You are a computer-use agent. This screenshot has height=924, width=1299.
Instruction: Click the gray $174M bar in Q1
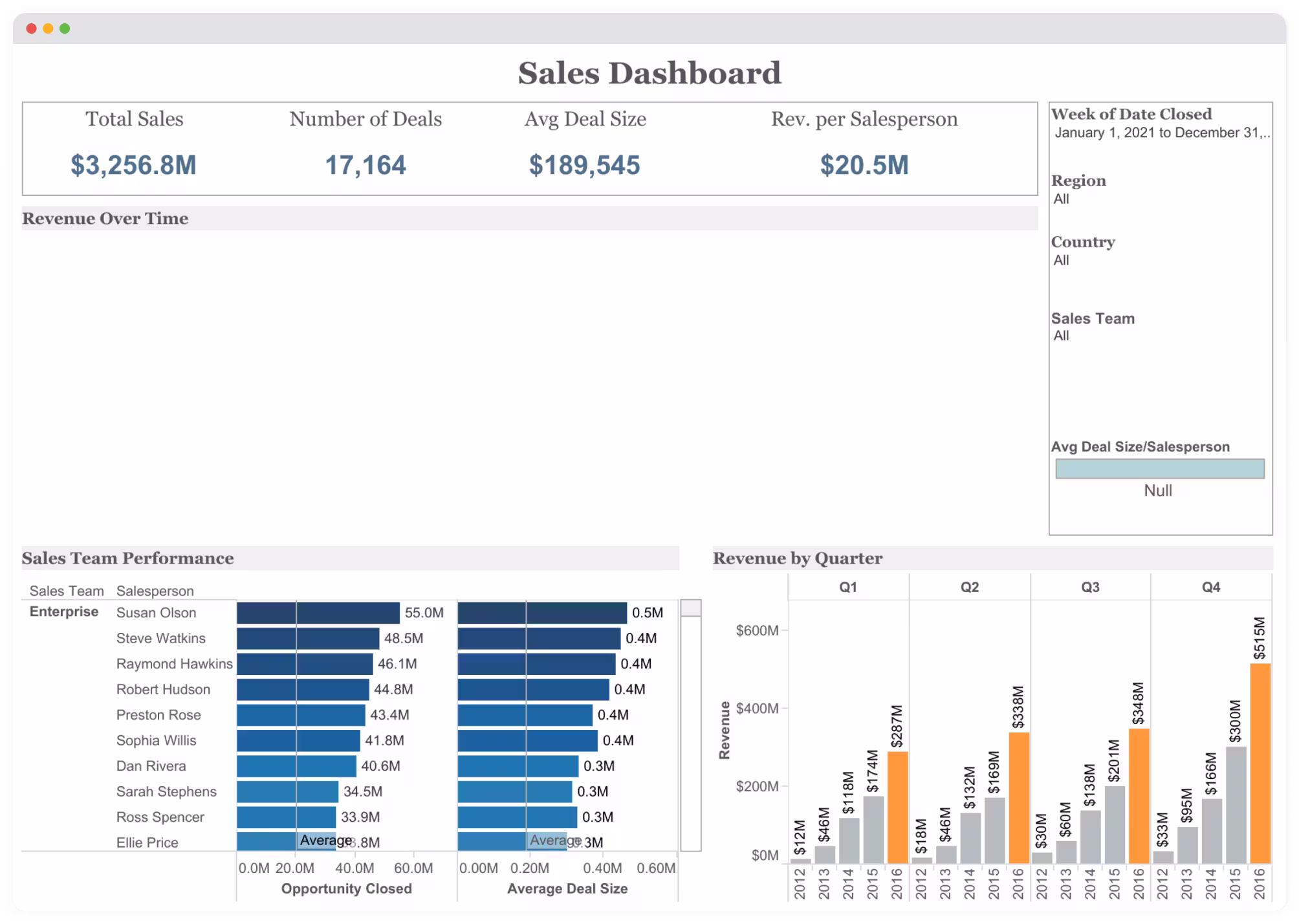873,830
